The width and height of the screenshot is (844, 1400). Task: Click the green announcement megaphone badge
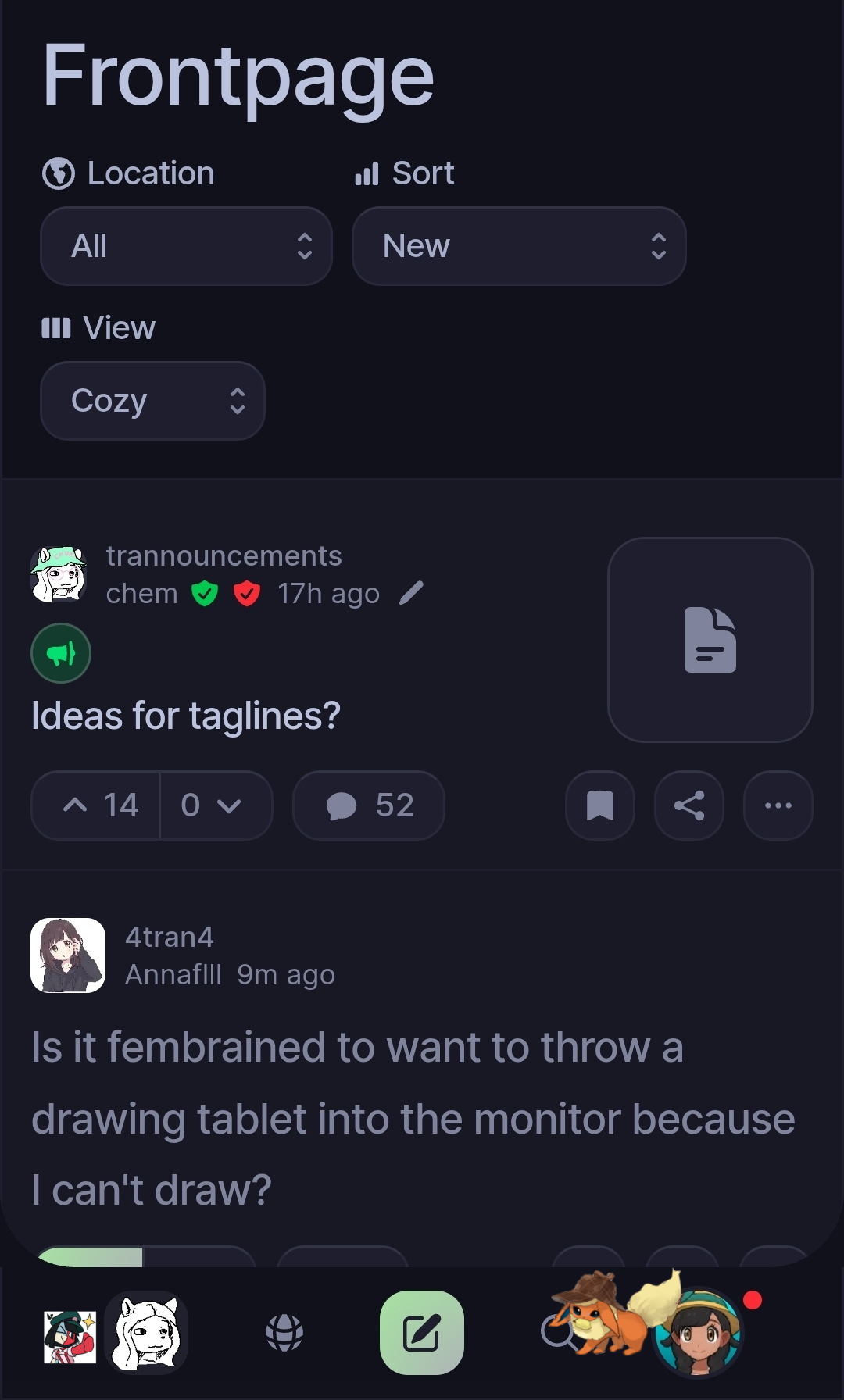click(61, 653)
